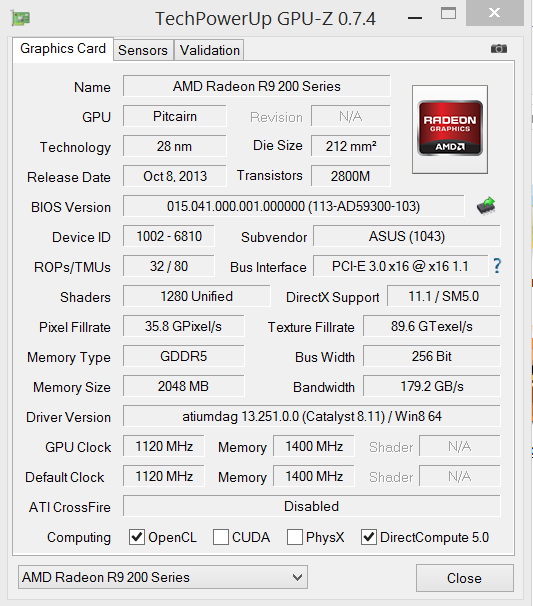Click the screenshot camera icon
Image resolution: width=533 pixels, height=606 pixels.
coord(499,49)
